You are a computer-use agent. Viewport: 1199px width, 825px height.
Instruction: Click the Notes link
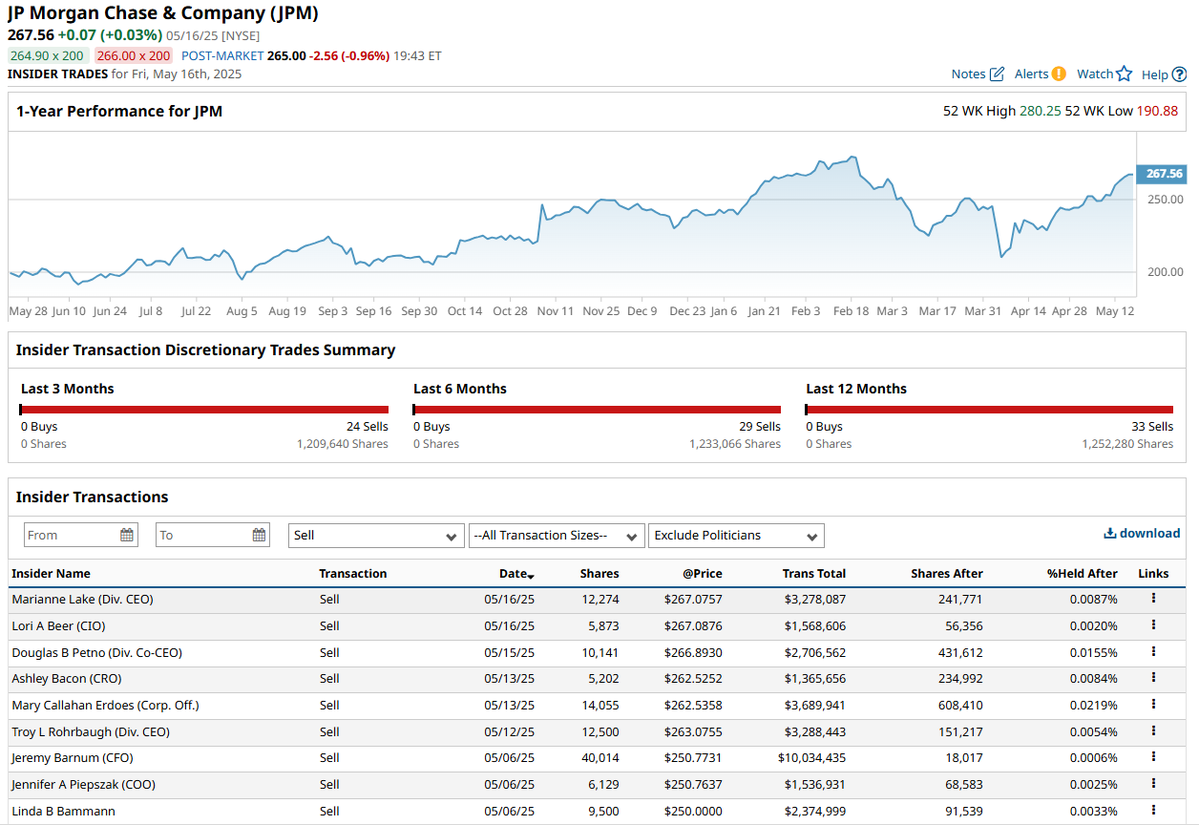pyautogui.click(x=968, y=74)
